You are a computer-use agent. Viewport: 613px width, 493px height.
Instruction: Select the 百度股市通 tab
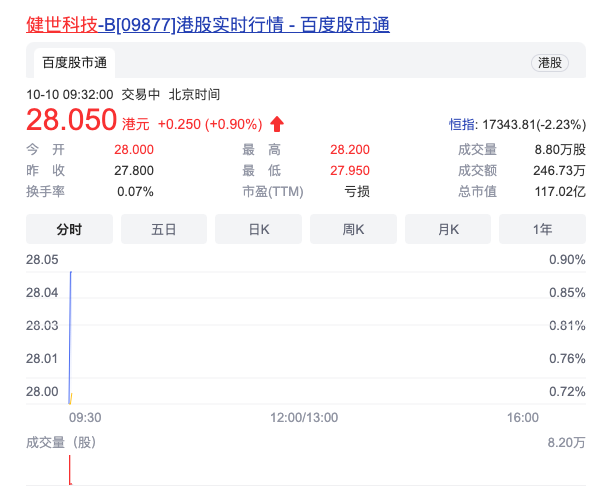coord(74,63)
